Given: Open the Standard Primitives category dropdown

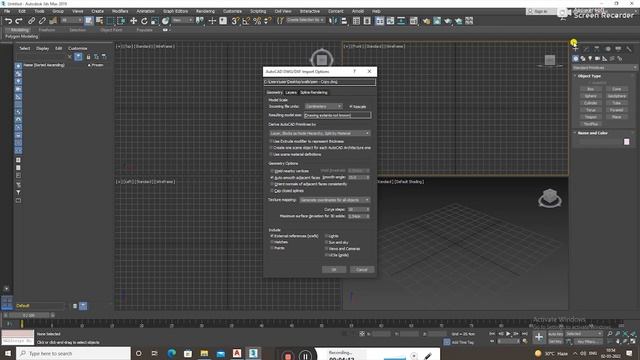Looking at the screenshot, I should click(604, 68).
